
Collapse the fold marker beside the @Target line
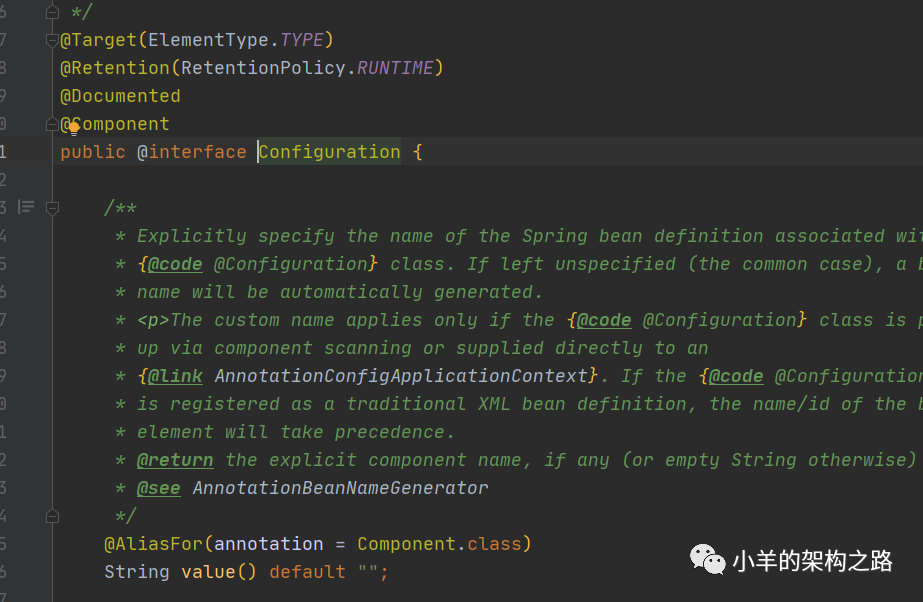pos(52,40)
